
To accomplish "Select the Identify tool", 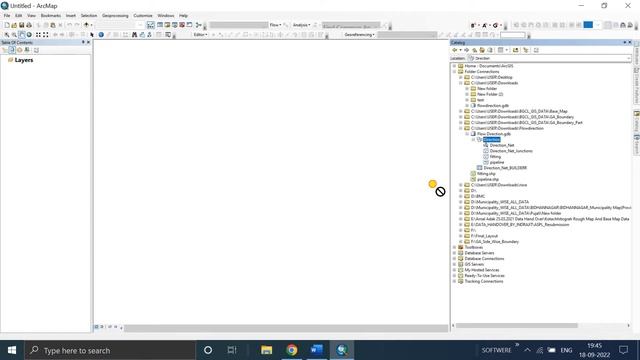I will tap(101, 35).
